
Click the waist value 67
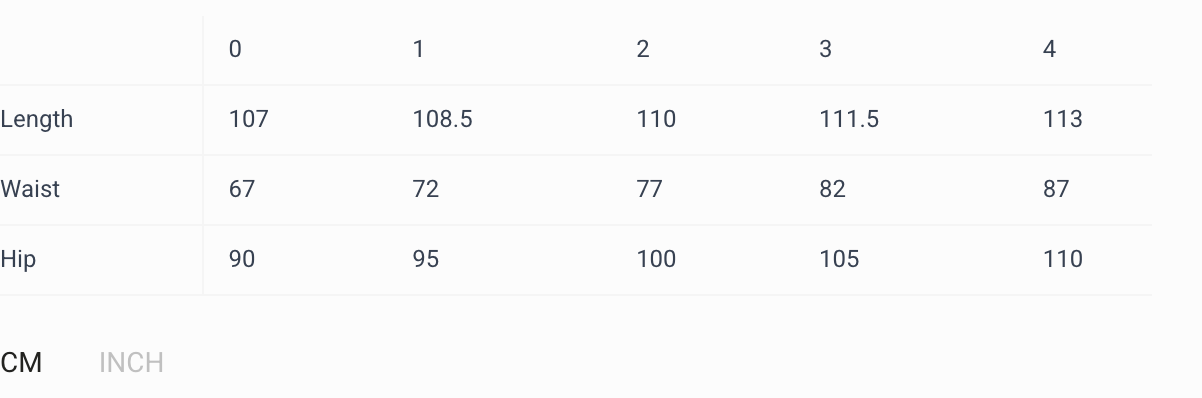pyautogui.click(x=242, y=189)
